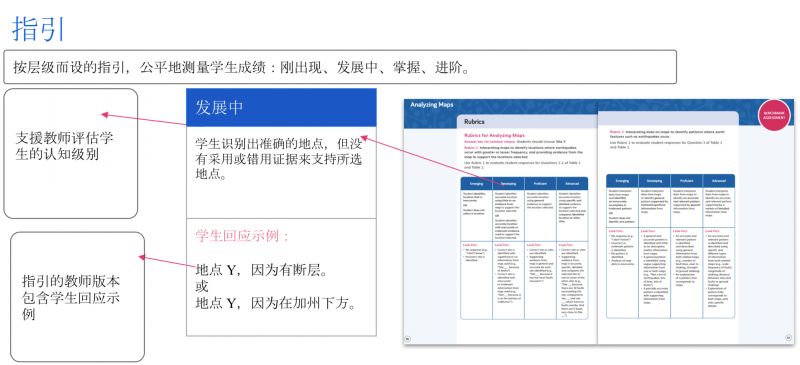The width and height of the screenshot is (800, 365).
Task: Select the 学生识别出准确的地点 description text
Action: tap(279, 158)
